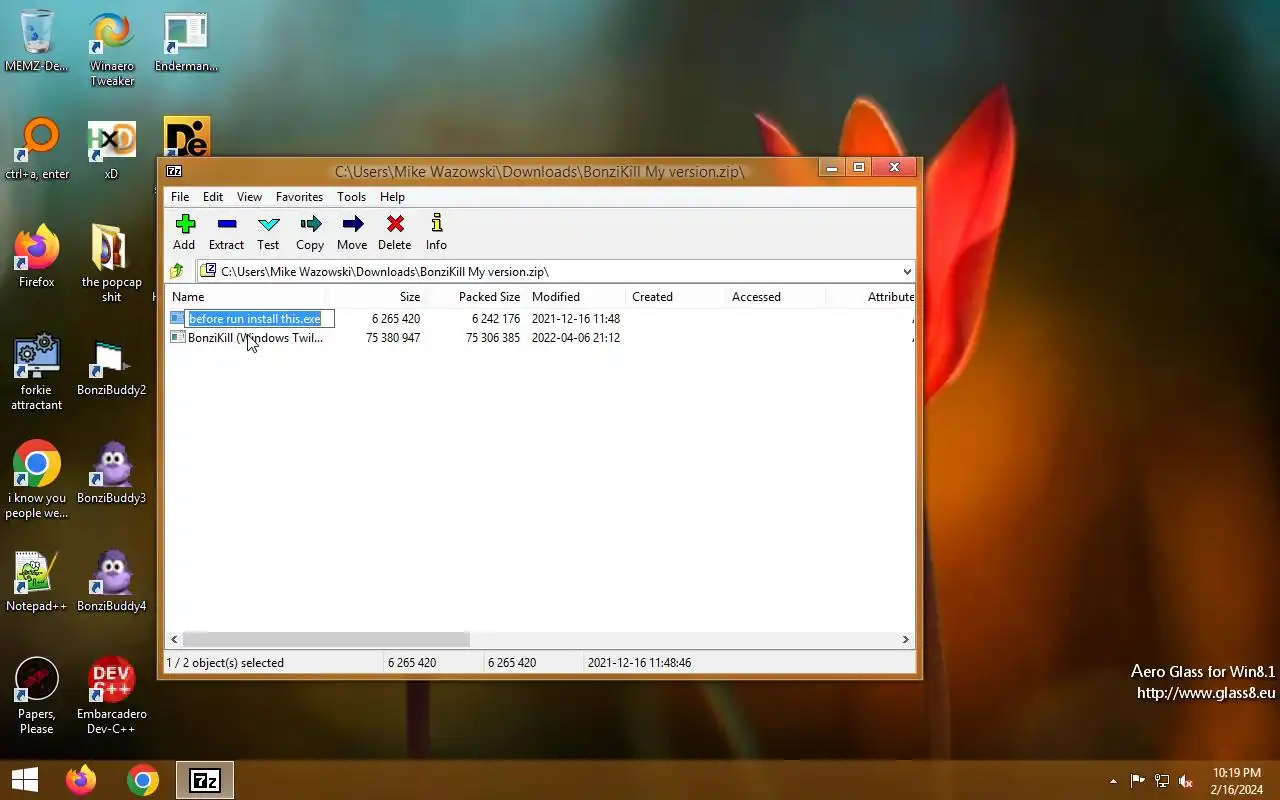Click the network tray icon
Image resolution: width=1280 pixels, height=800 pixels.
point(1162,781)
